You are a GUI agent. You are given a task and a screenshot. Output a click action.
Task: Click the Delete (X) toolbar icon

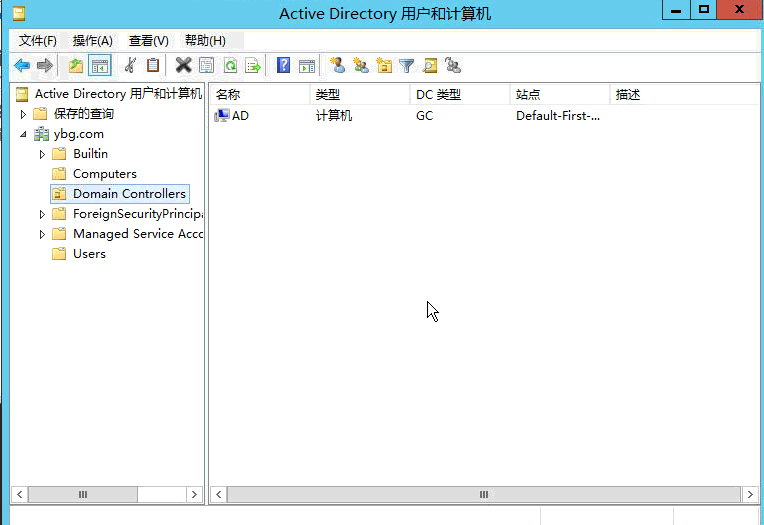click(183, 66)
